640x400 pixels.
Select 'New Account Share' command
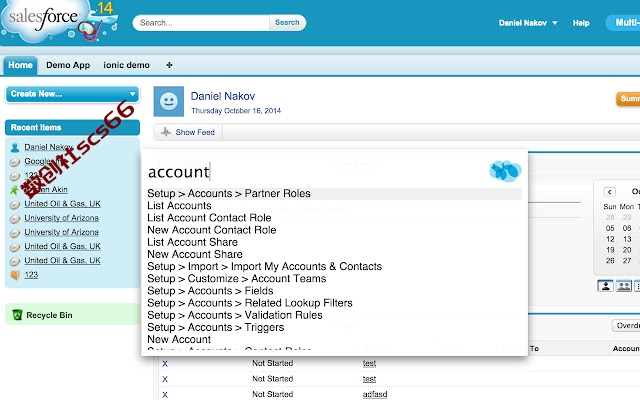tap(195, 254)
